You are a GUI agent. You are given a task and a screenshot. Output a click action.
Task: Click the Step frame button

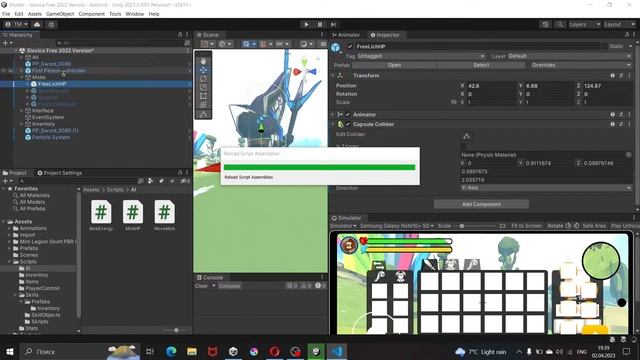coord(333,24)
